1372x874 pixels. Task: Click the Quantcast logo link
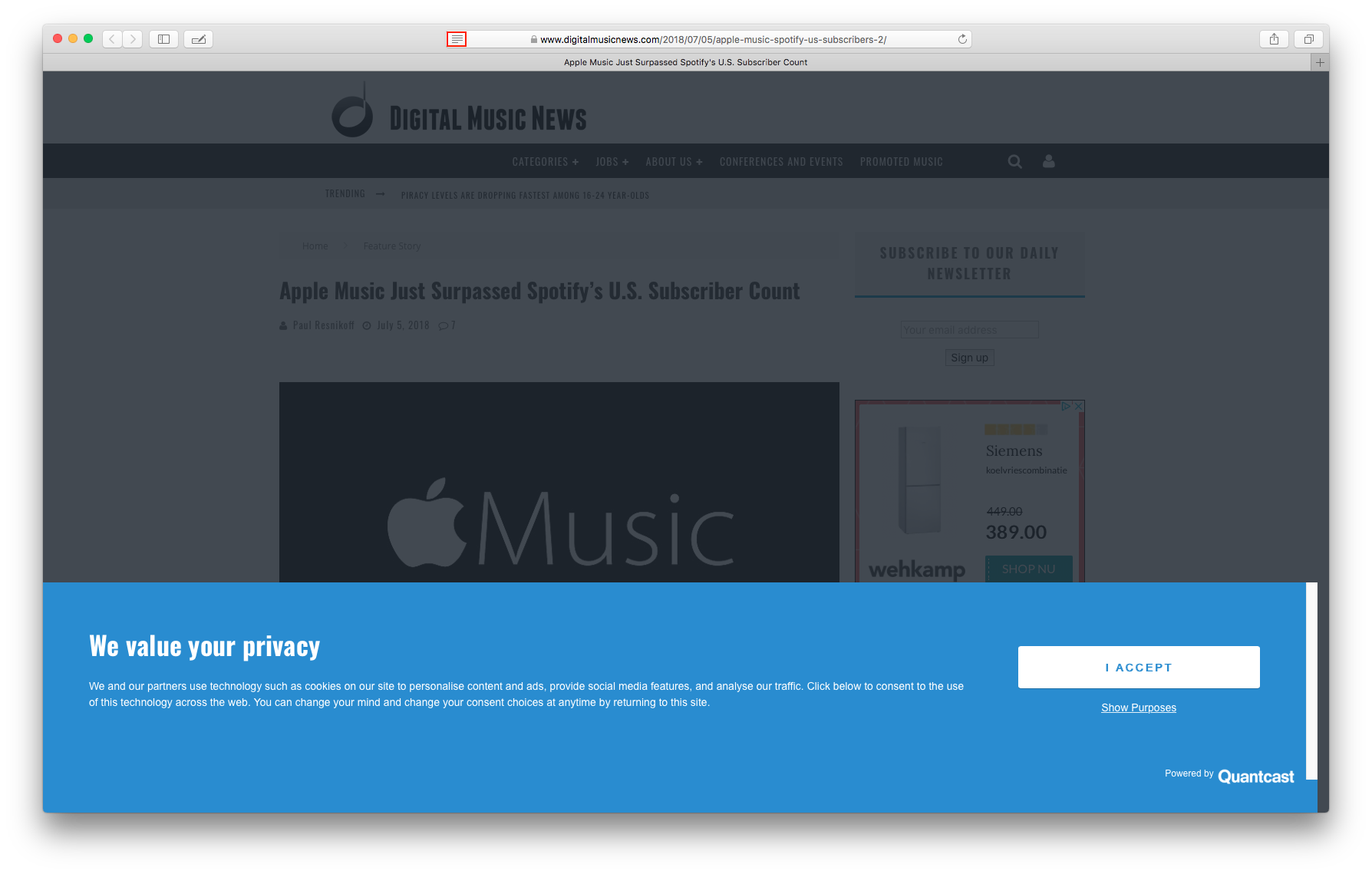[x=1256, y=777]
